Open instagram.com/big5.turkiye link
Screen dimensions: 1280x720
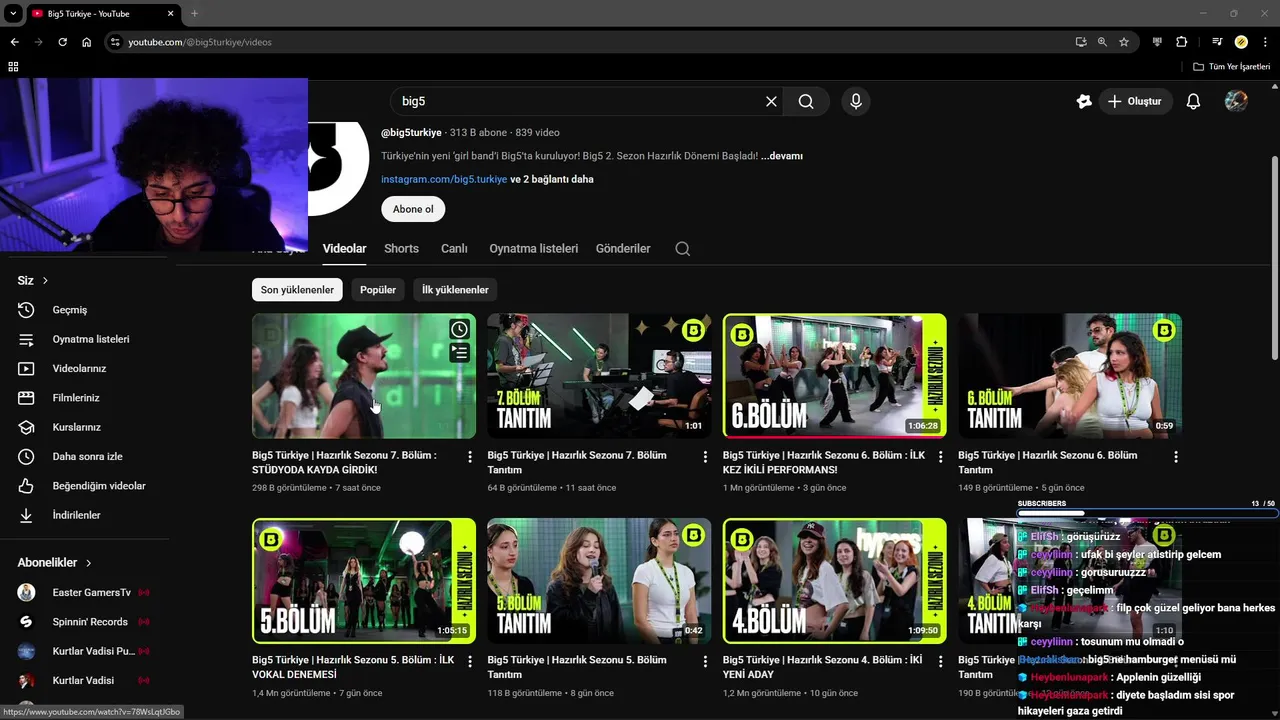pyautogui.click(x=444, y=180)
